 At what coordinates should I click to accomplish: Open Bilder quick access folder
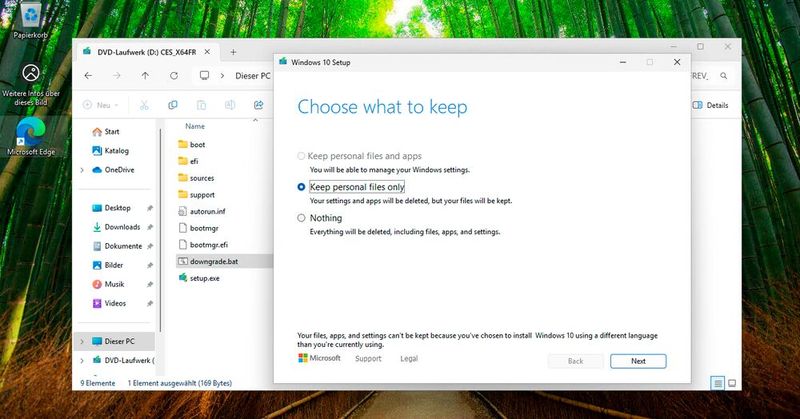(108, 265)
